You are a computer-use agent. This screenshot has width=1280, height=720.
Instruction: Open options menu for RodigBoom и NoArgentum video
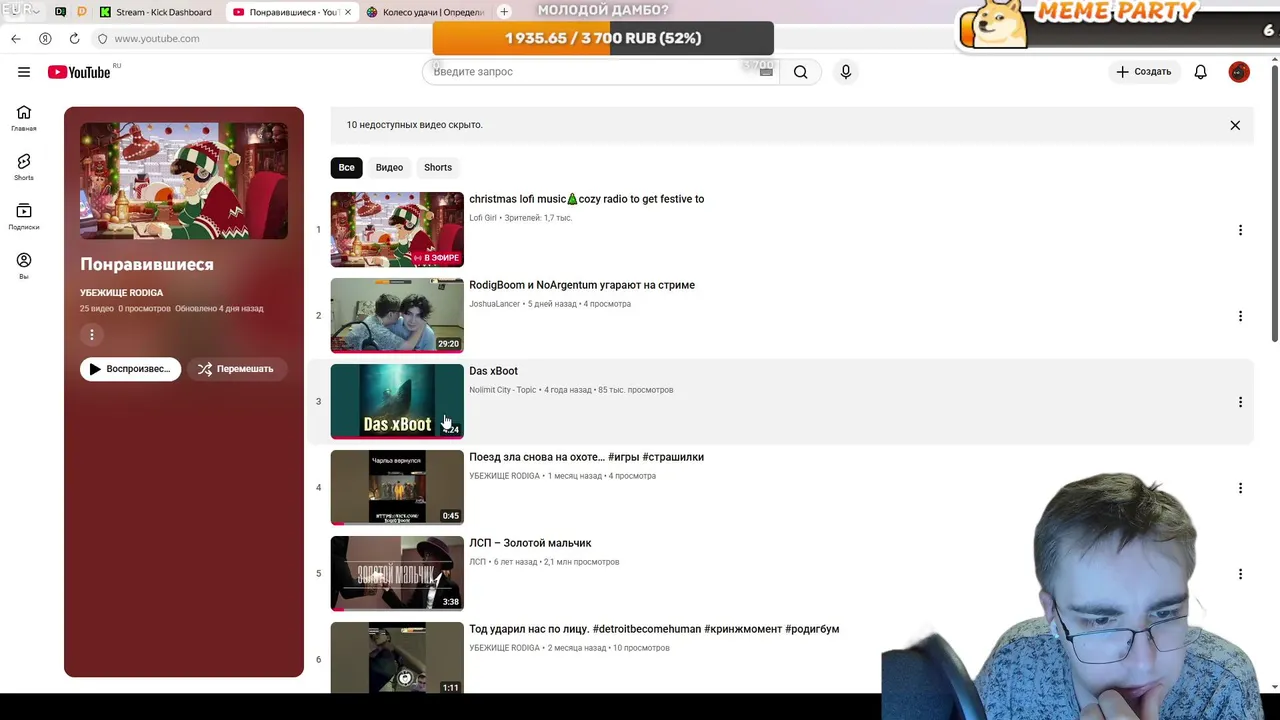(x=1240, y=316)
